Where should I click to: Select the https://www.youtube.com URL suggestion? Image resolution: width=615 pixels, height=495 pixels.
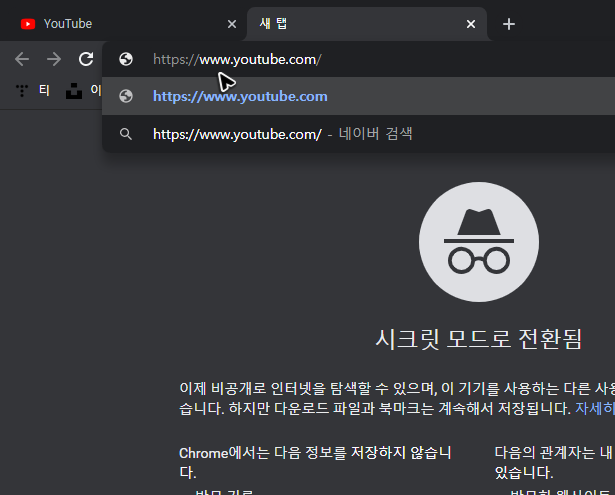pos(358,96)
